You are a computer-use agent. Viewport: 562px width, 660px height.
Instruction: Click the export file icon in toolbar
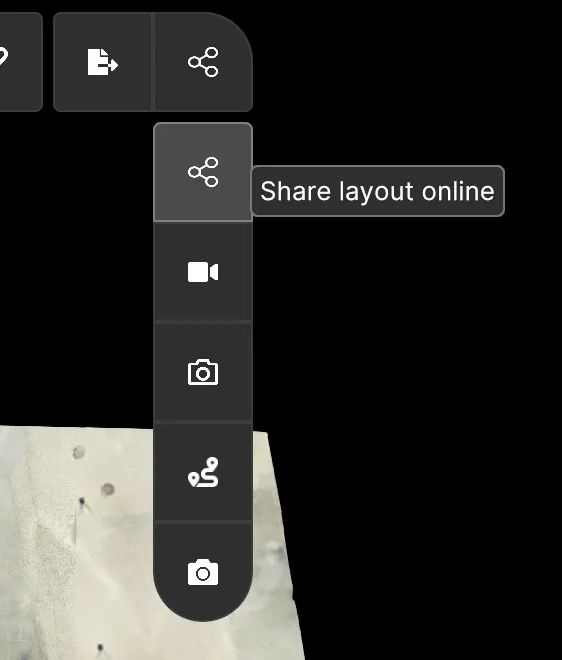pos(102,62)
